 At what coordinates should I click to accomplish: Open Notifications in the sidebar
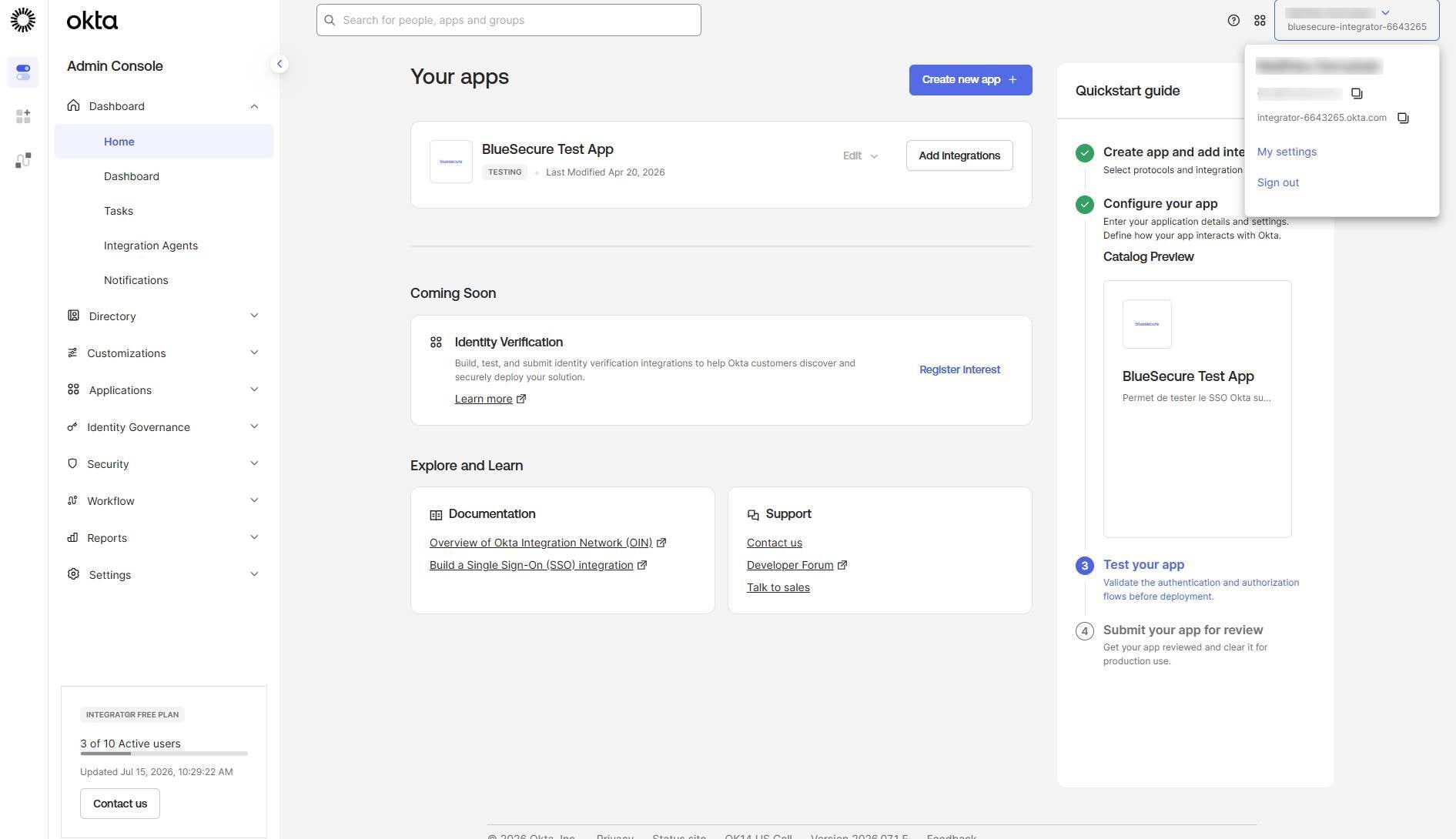point(136,280)
